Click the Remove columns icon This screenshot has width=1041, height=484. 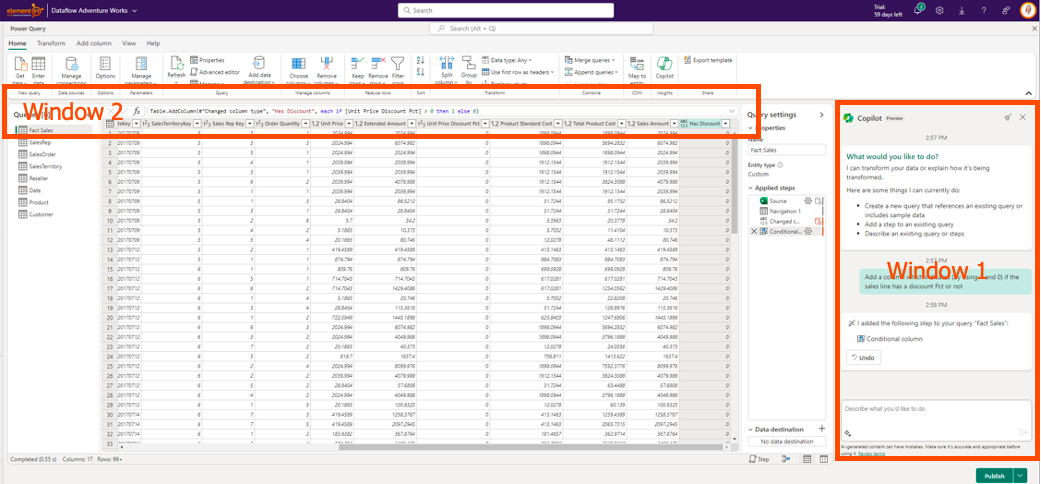[x=327, y=64]
